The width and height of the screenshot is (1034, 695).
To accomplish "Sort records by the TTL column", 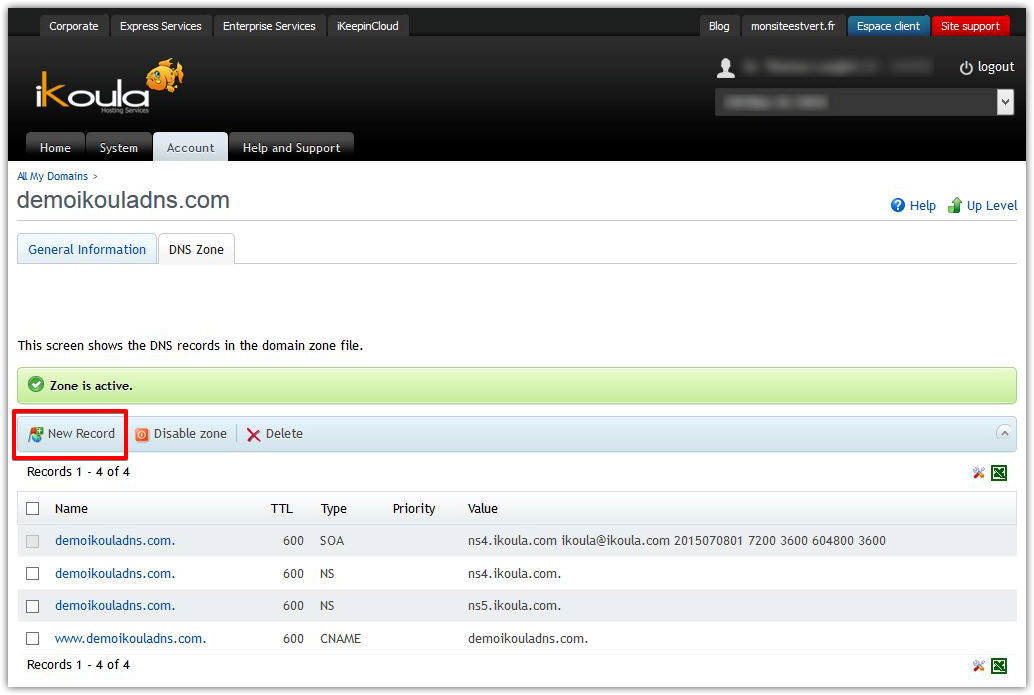I will [281, 508].
